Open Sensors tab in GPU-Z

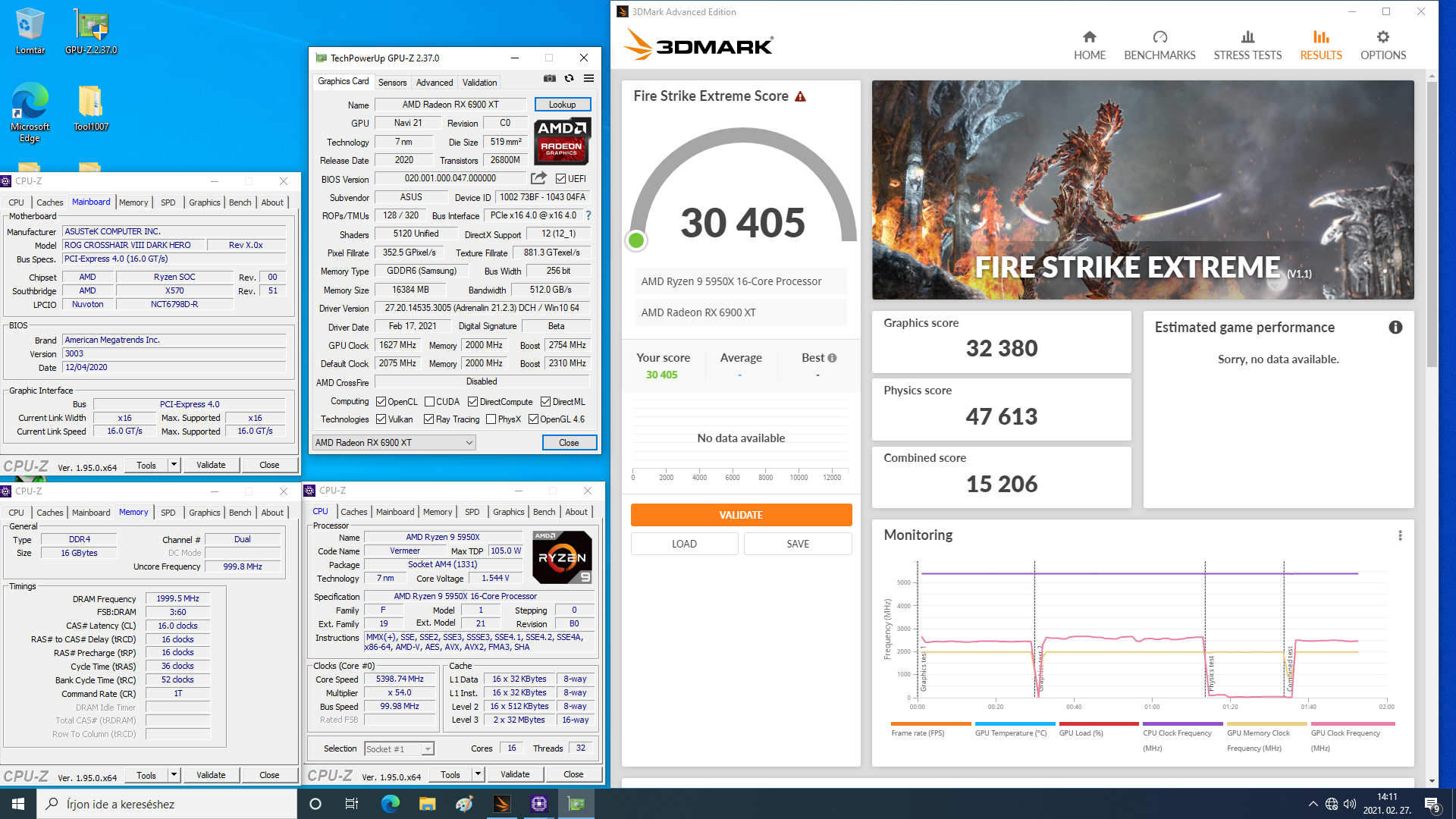(x=392, y=82)
